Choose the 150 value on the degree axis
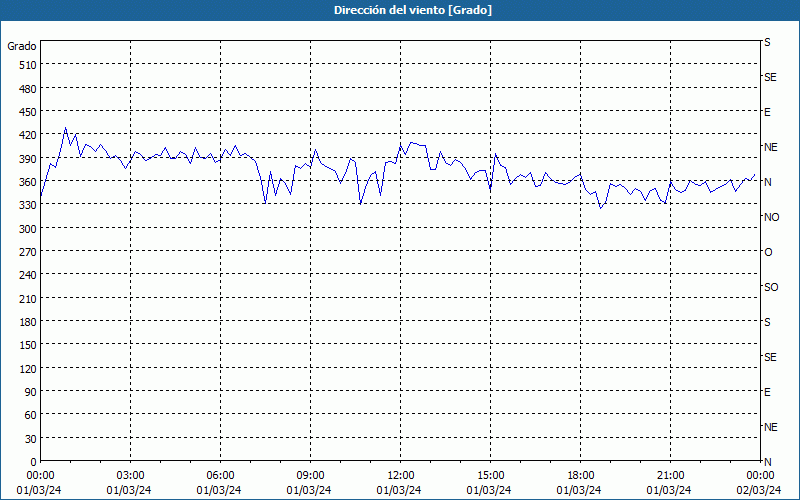 click(28, 345)
